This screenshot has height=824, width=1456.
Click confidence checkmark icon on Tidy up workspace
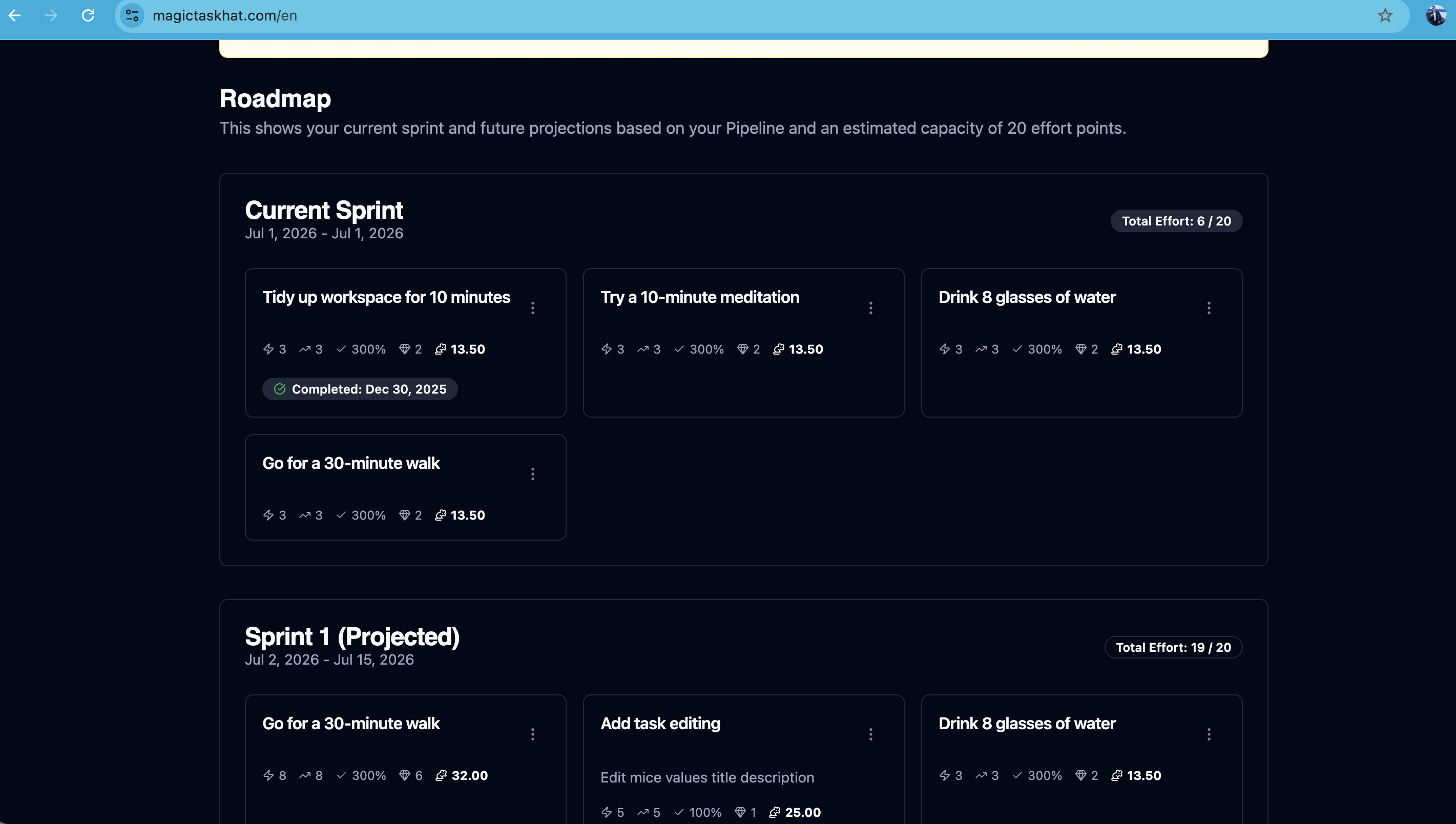pos(341,348)
